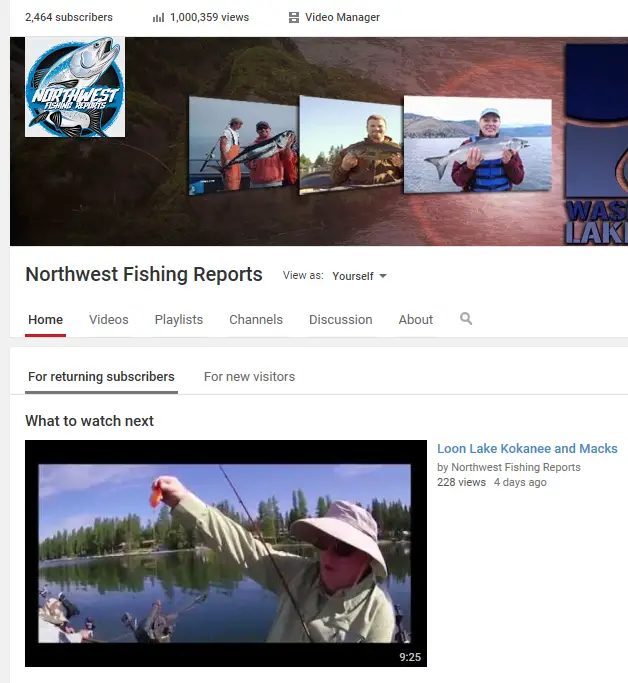Switch to For new visitors view
This screenshot has width=628, height=683.
pos(249,377)
